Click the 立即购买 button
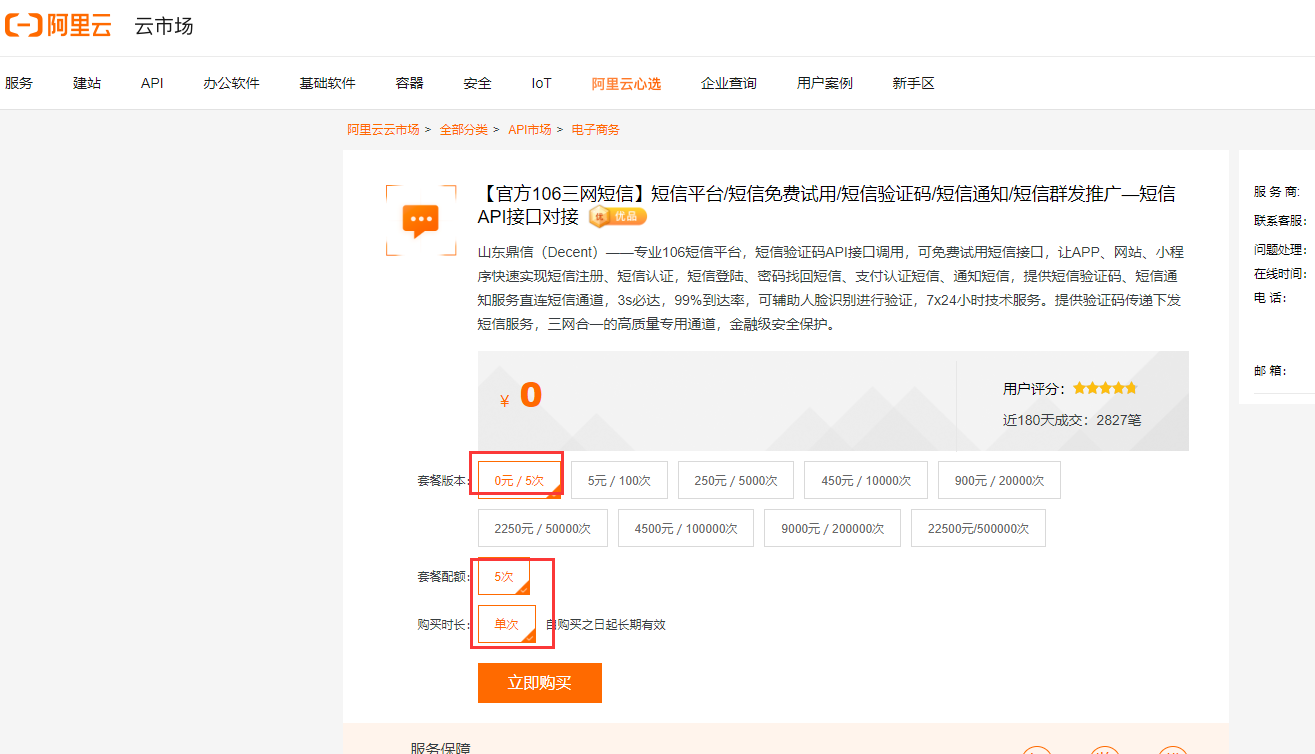1315x754 pixels. pos(540,683)
